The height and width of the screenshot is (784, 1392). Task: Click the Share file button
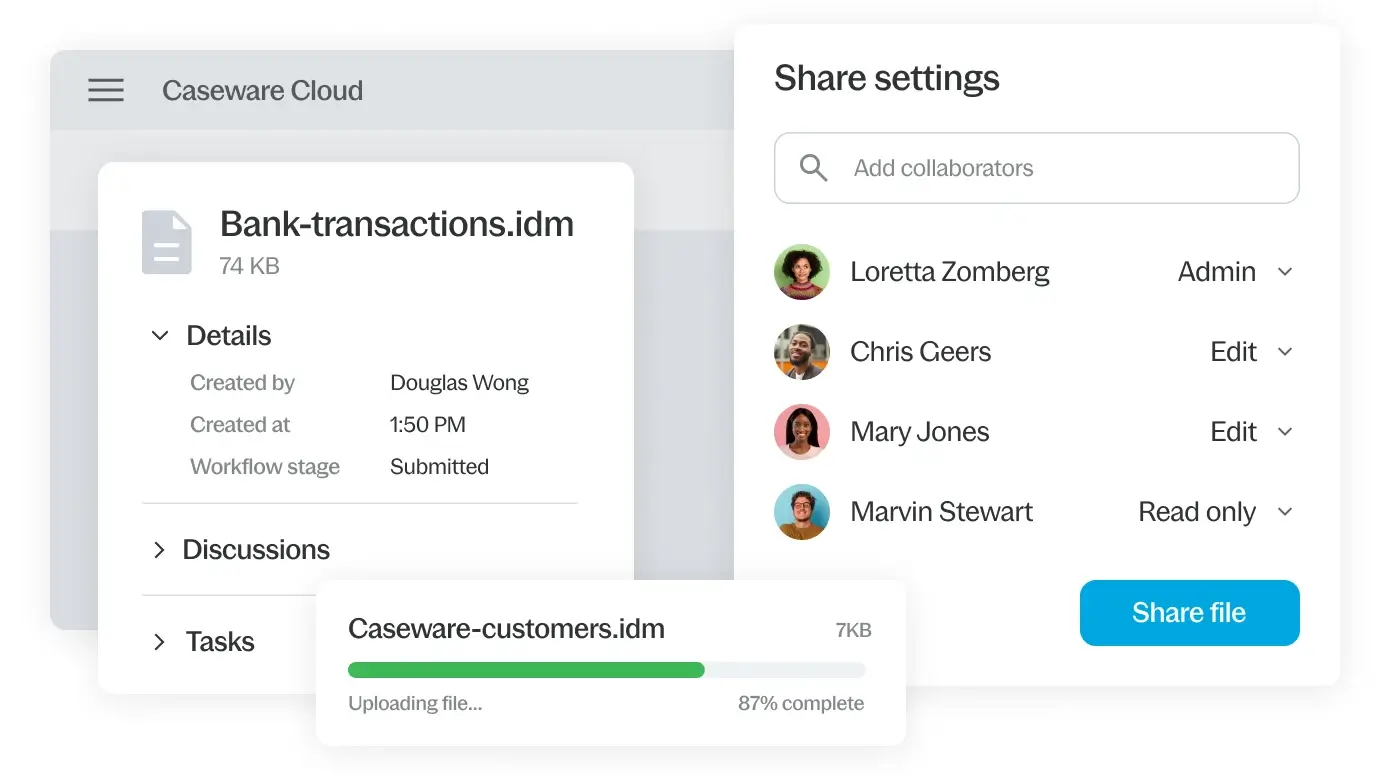coord(1189,613)
